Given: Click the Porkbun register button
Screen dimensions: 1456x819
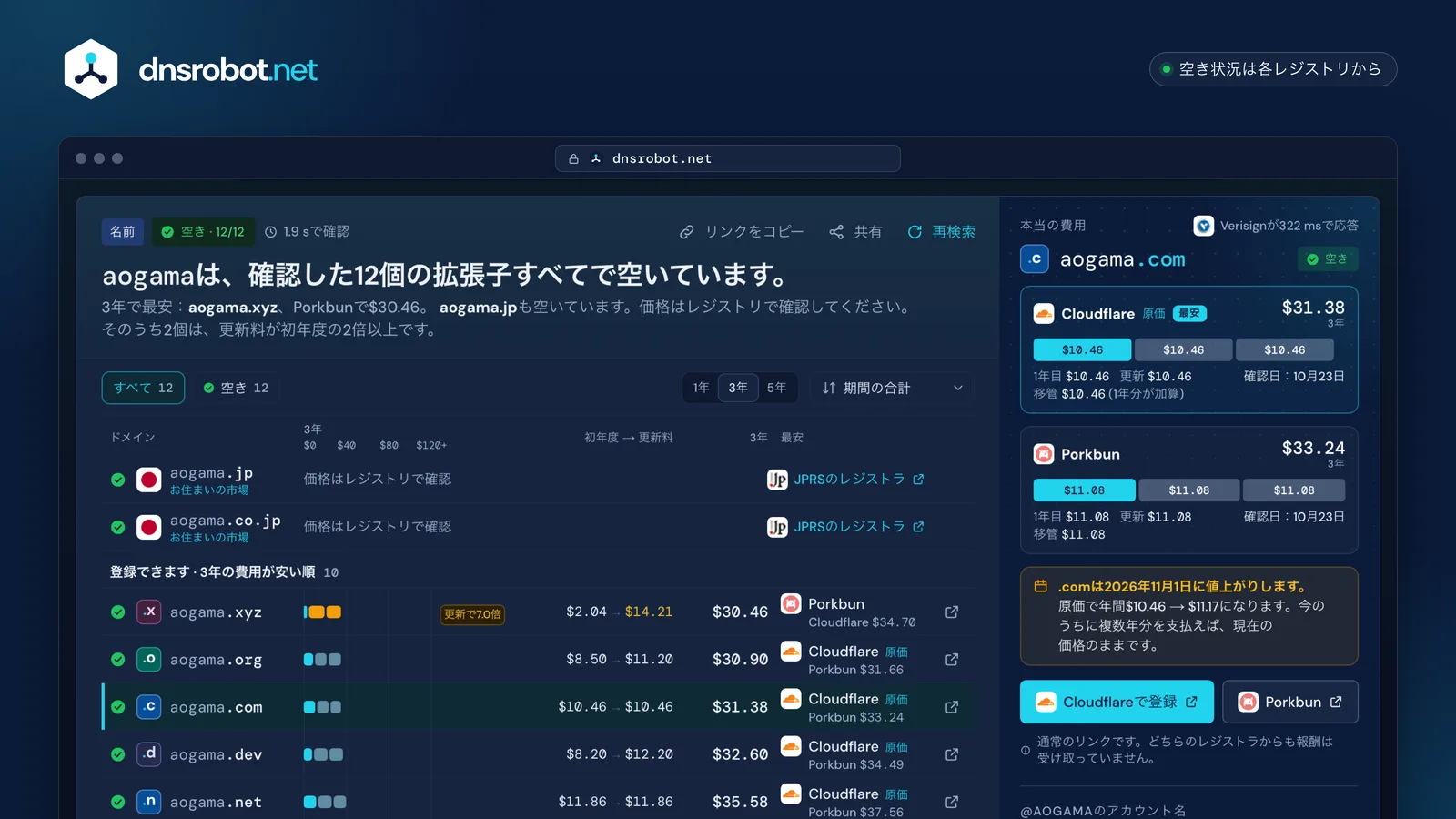Looking at the screenshot, I should click(1290, 702).
